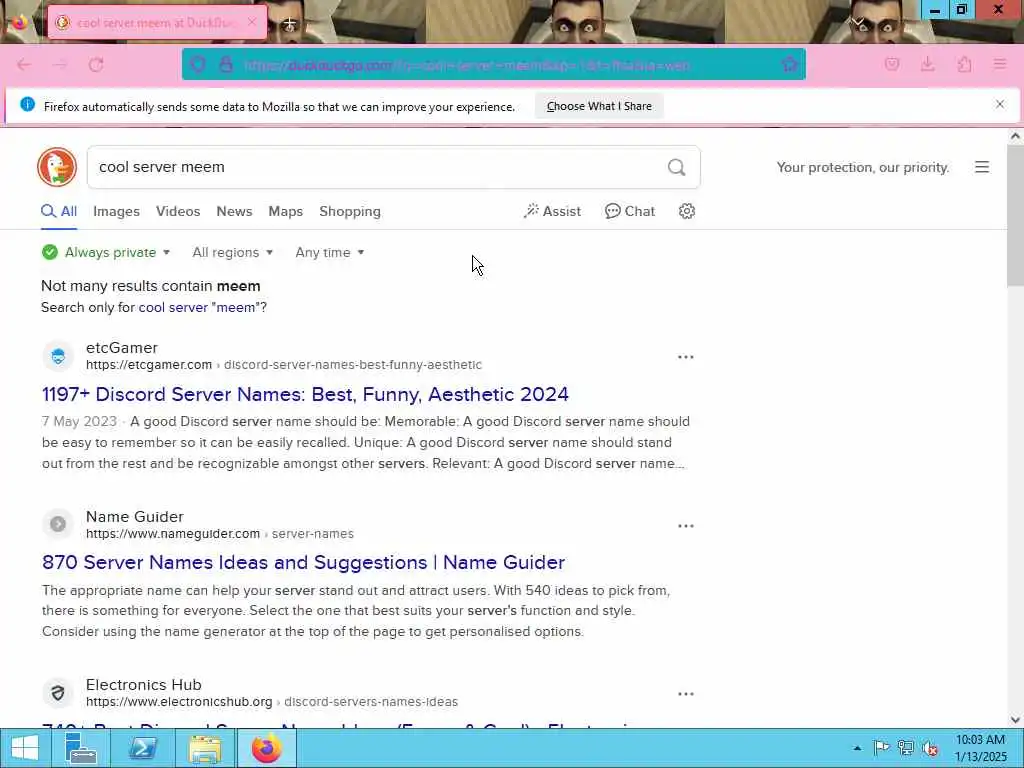This screenshot has height=768, width=1024.
Task: Switch to Maps tab
Action: [x=285, y=212]
